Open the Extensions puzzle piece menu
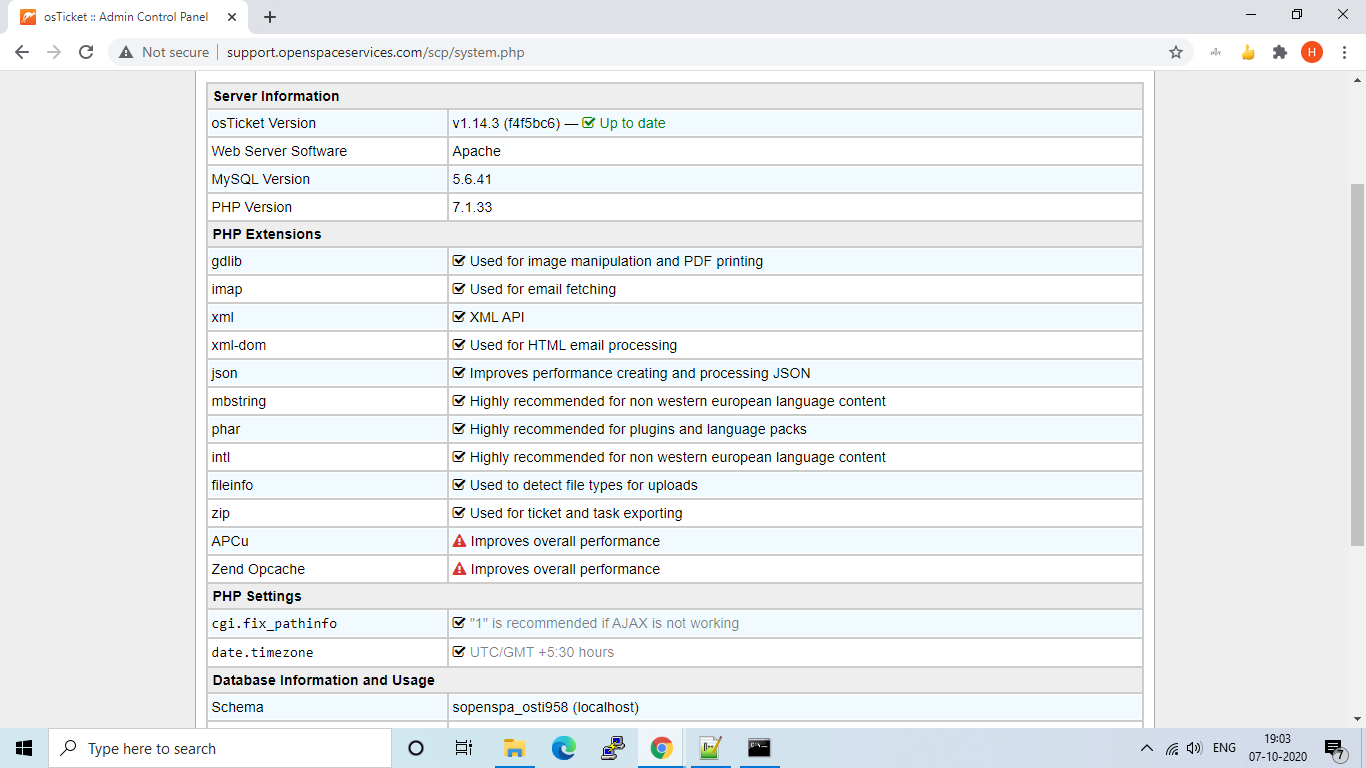 [x=1280, y=52]
